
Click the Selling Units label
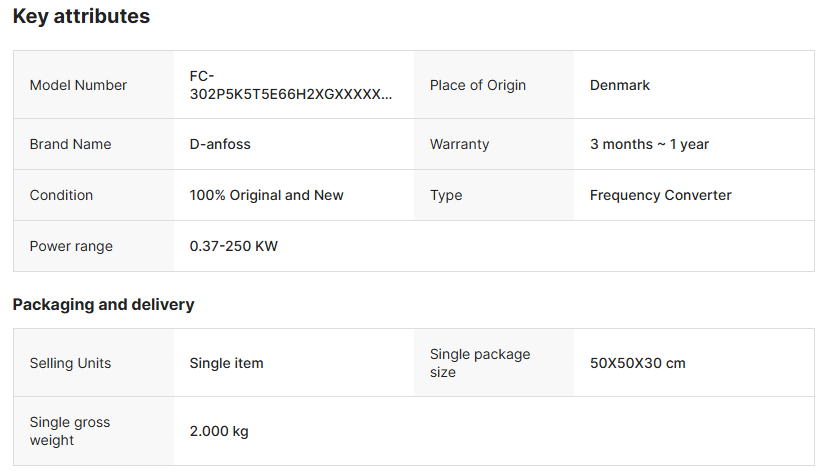tap(70, 364)
